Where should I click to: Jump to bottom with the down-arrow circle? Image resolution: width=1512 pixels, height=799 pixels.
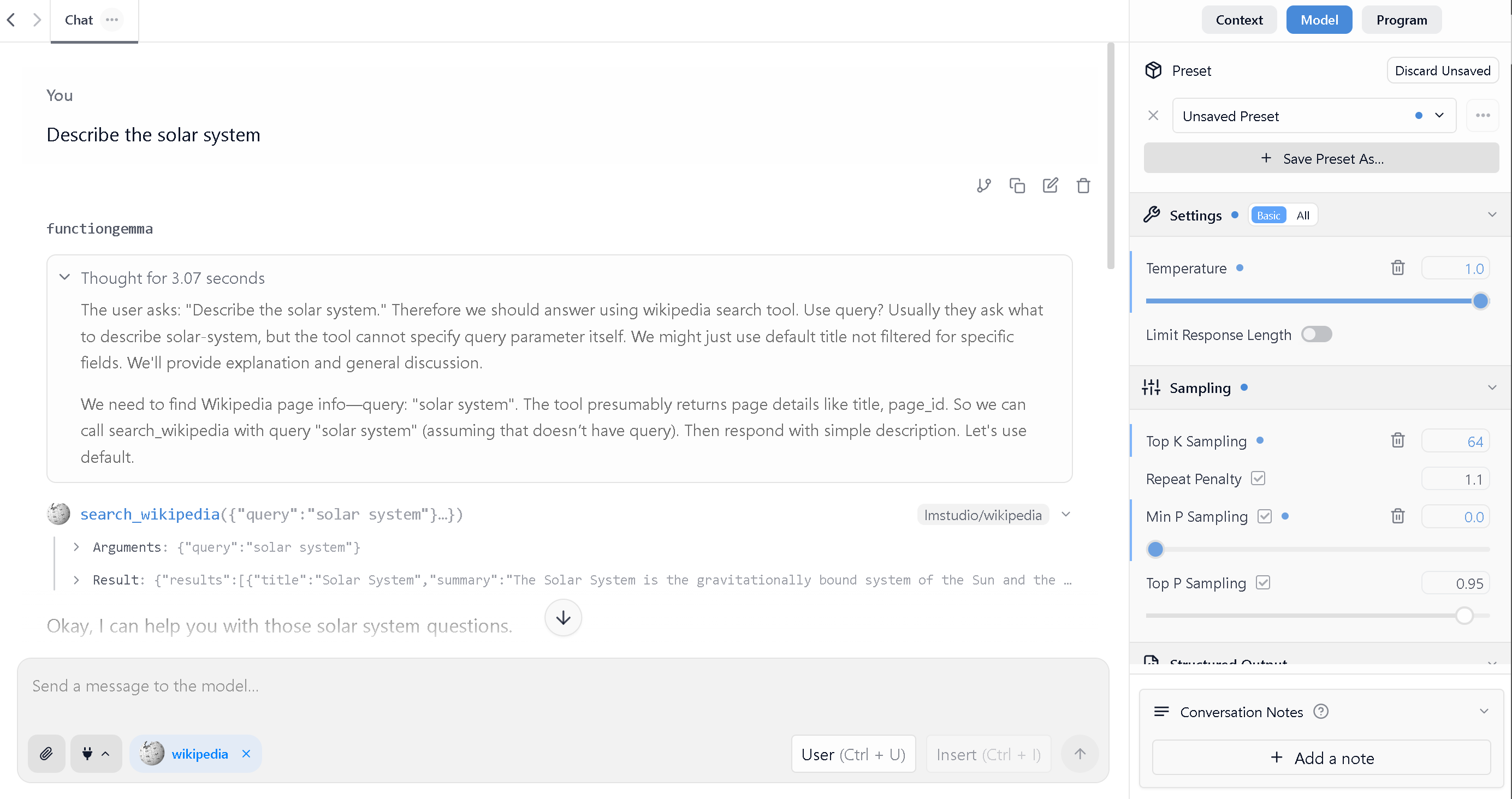562,617
